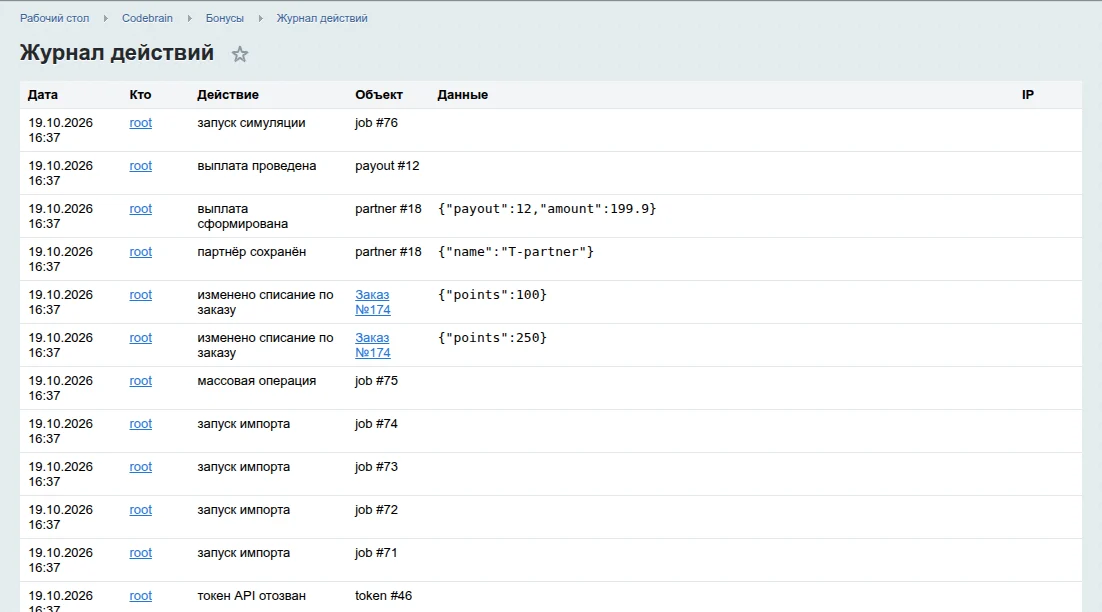Open root in the {"points":250} row
The height and width of the screenshot is (612, 1102).
point(141,338)
